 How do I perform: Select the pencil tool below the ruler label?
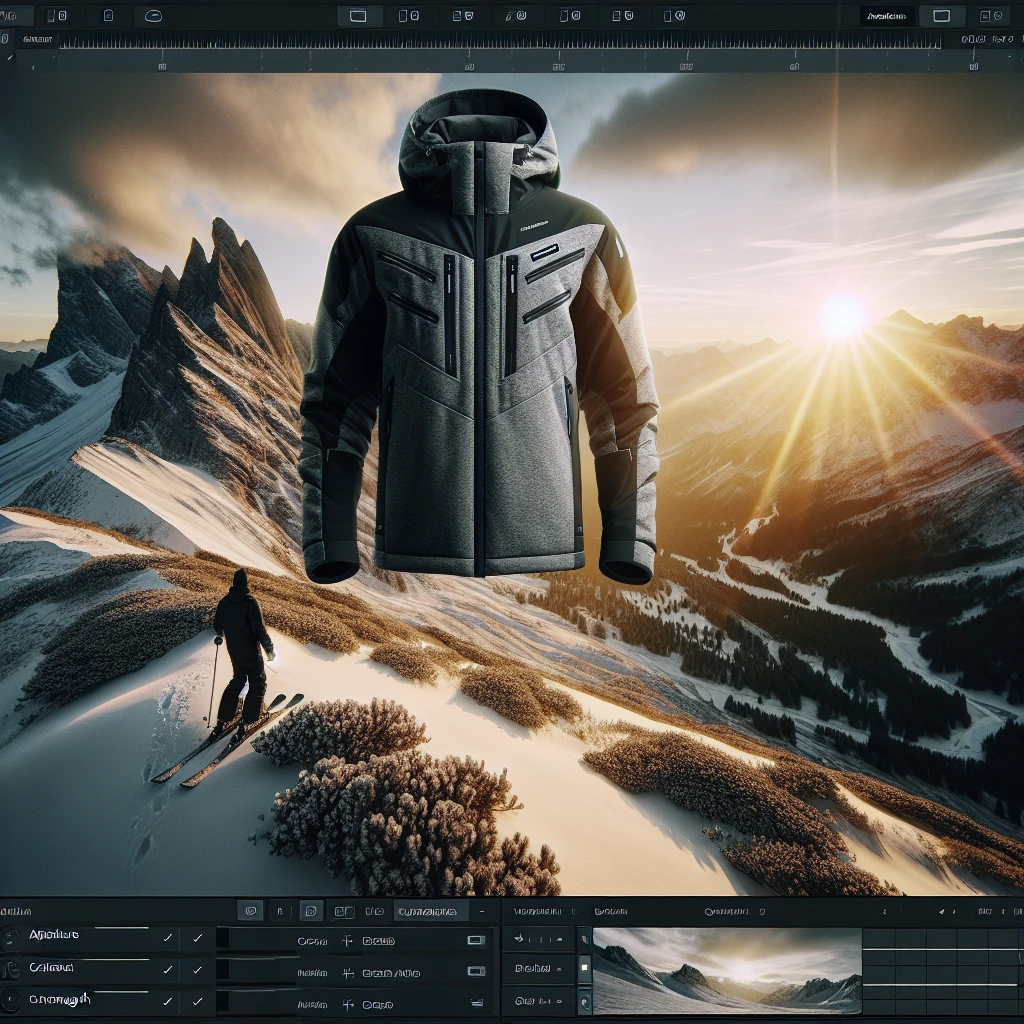coord(10,57)
